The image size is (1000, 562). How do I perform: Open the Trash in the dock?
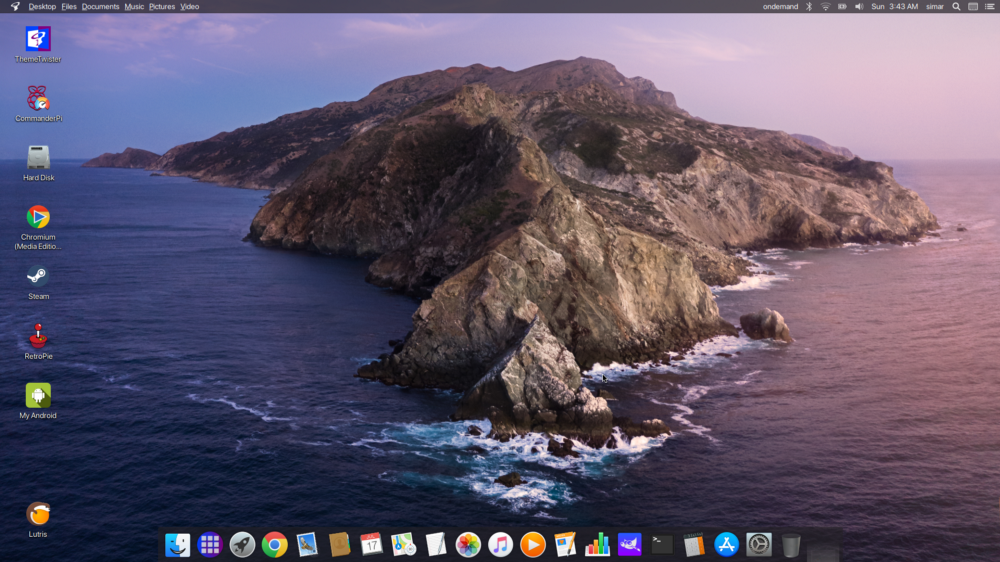click(x=791, y=544)
